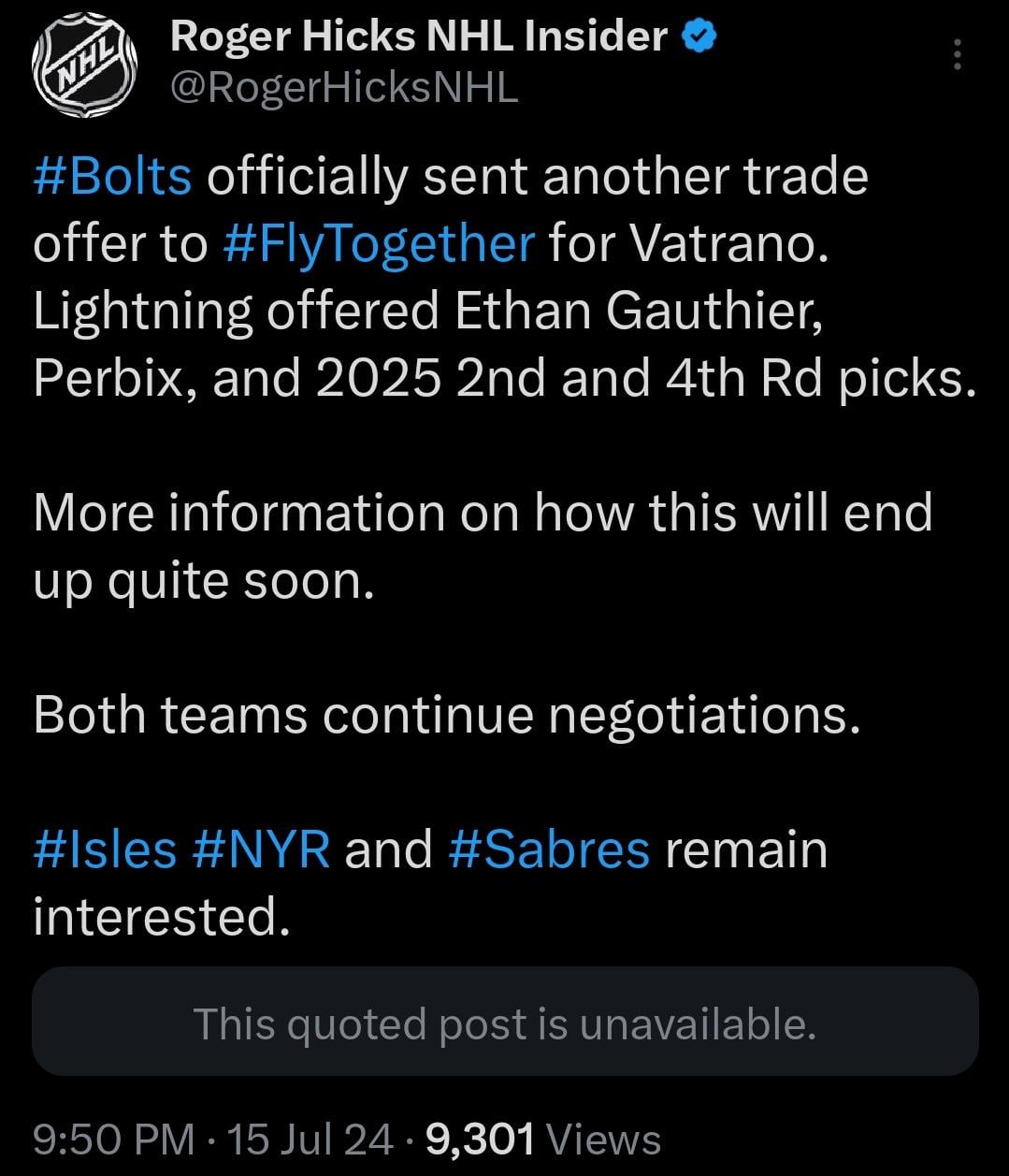
Task: View the 9,301 Views count
Action: pyautogui.click(x=543, y=1140)
